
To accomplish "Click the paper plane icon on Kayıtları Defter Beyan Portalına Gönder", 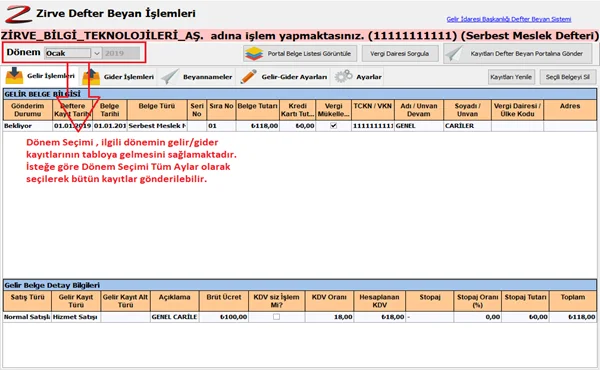I will (454, 54).
